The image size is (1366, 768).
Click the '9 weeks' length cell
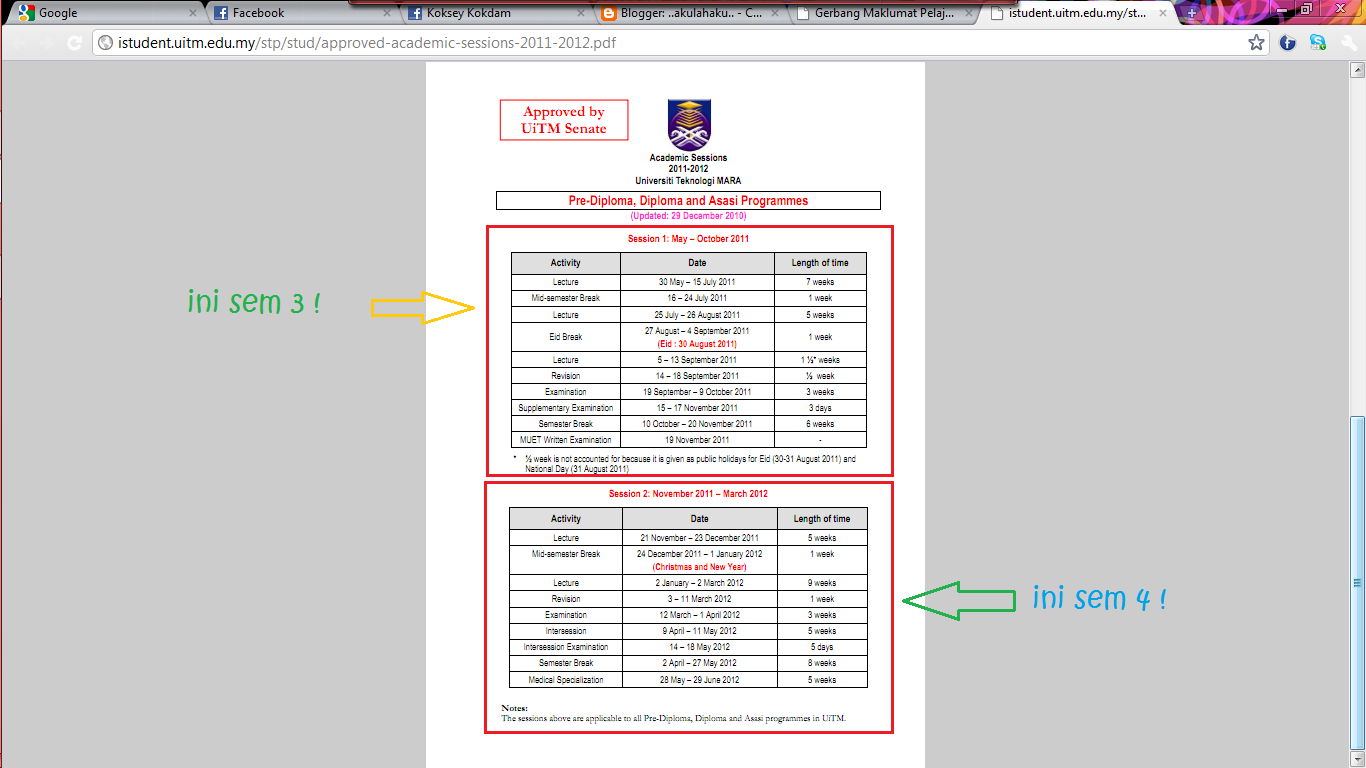(822, 583)
